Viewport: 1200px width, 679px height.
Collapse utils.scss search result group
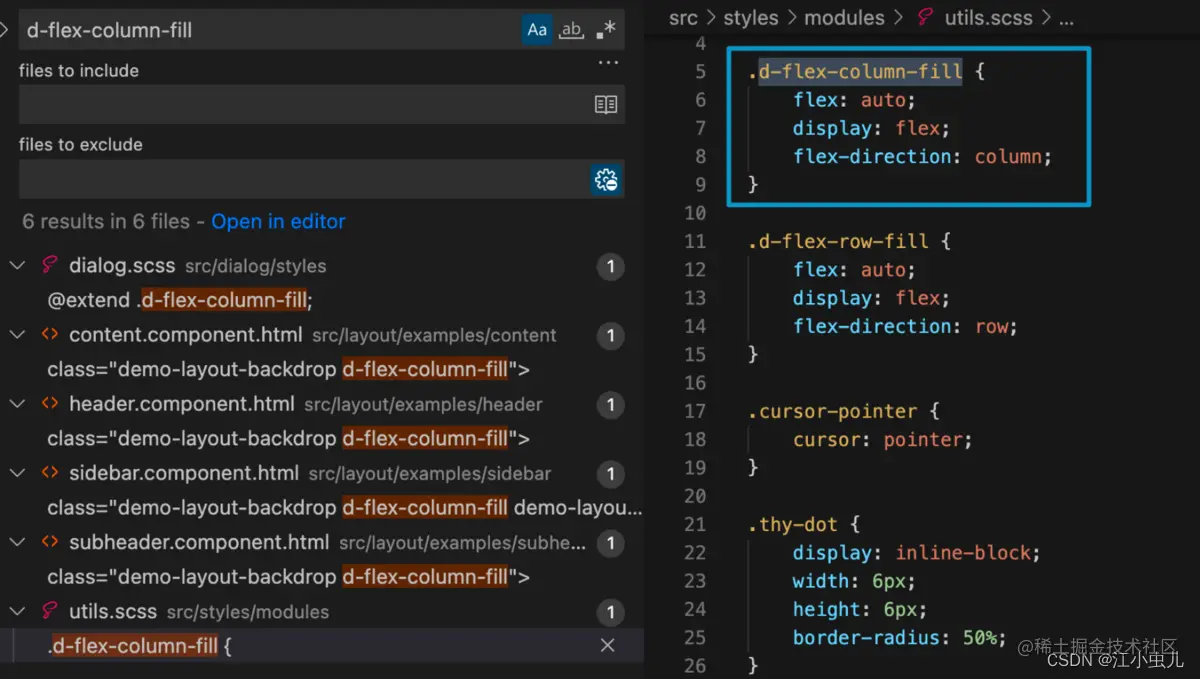17,611
